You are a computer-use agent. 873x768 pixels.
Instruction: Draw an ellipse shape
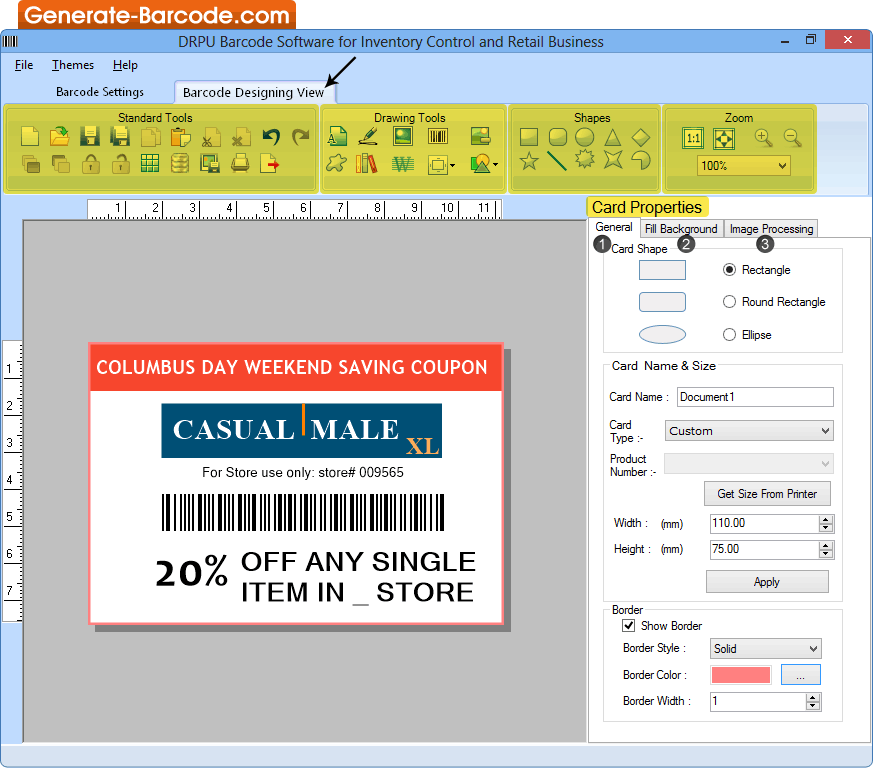pos(585,136)
